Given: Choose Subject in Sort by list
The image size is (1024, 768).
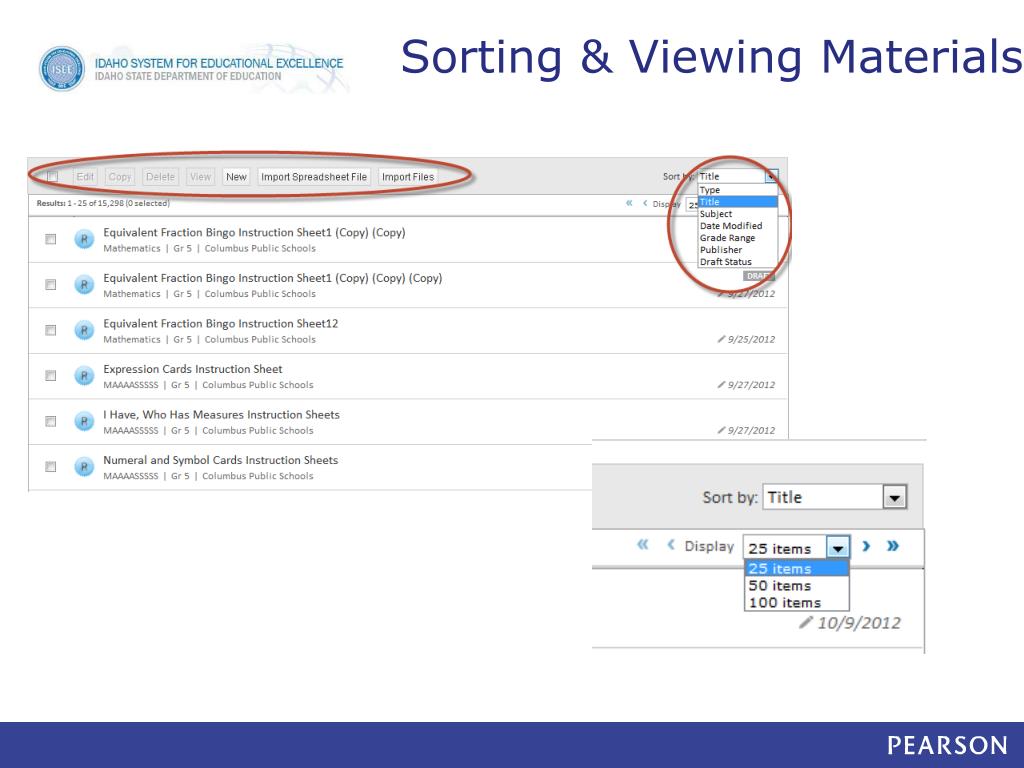Looking at the screenshot, I should 737,214.
